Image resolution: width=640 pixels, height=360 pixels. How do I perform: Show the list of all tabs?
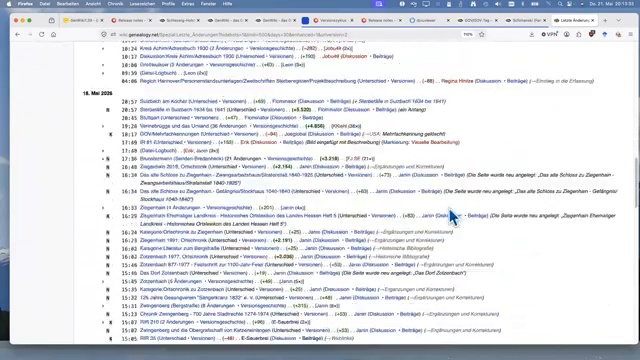click(618, 20)
